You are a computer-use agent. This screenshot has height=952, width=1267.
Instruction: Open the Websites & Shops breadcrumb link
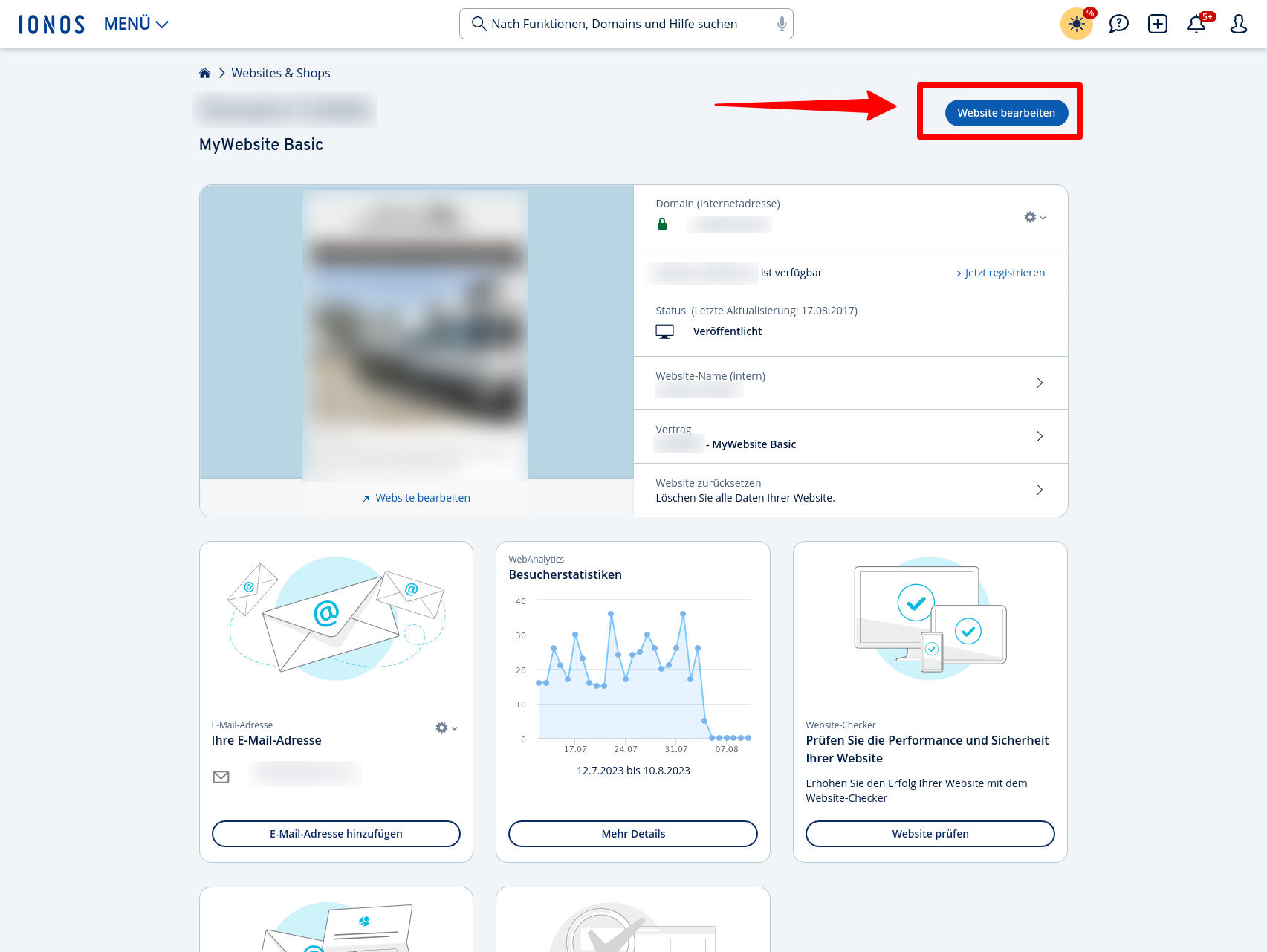280,72
